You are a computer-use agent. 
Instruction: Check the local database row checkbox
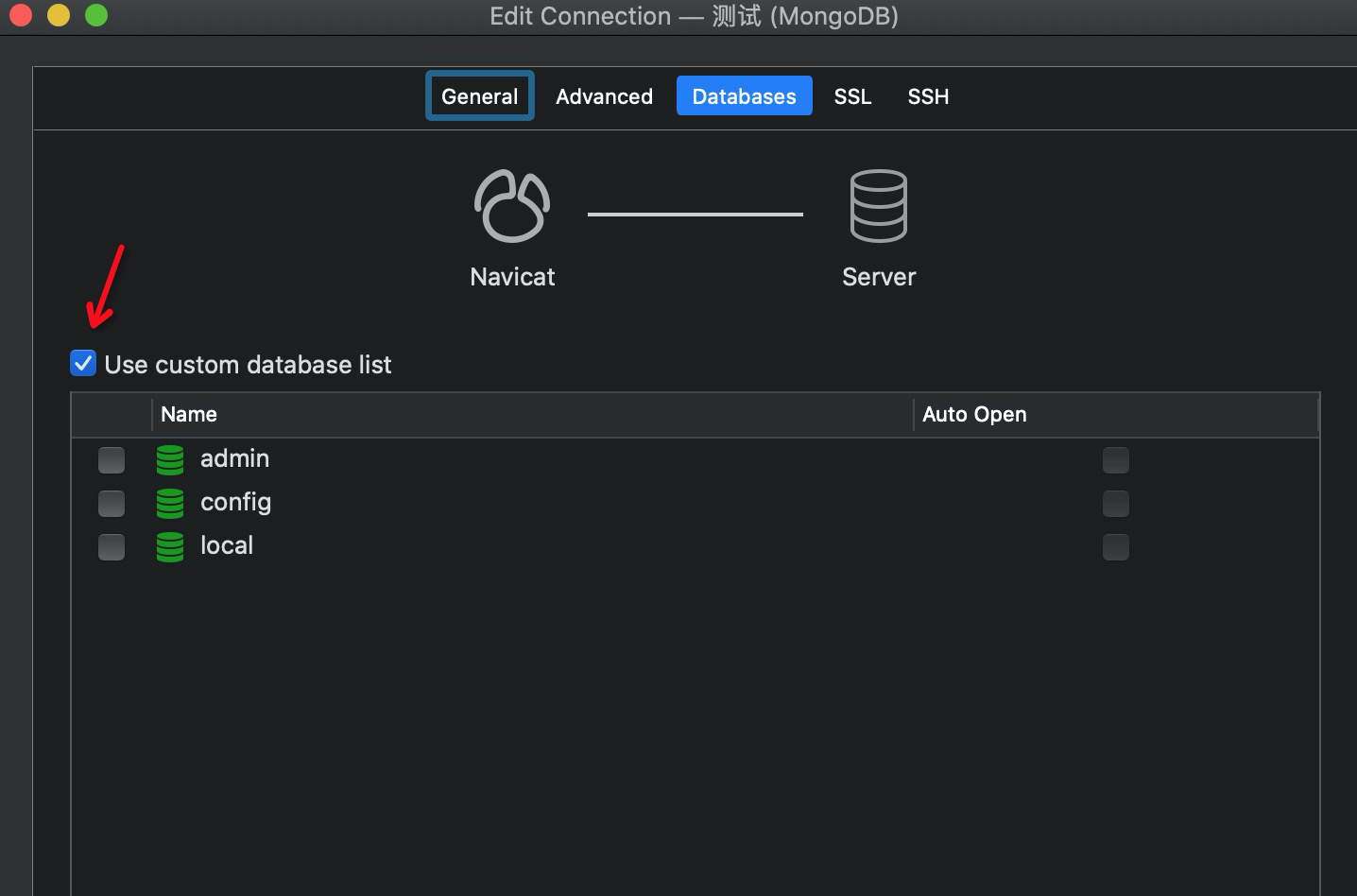[112, 547]
